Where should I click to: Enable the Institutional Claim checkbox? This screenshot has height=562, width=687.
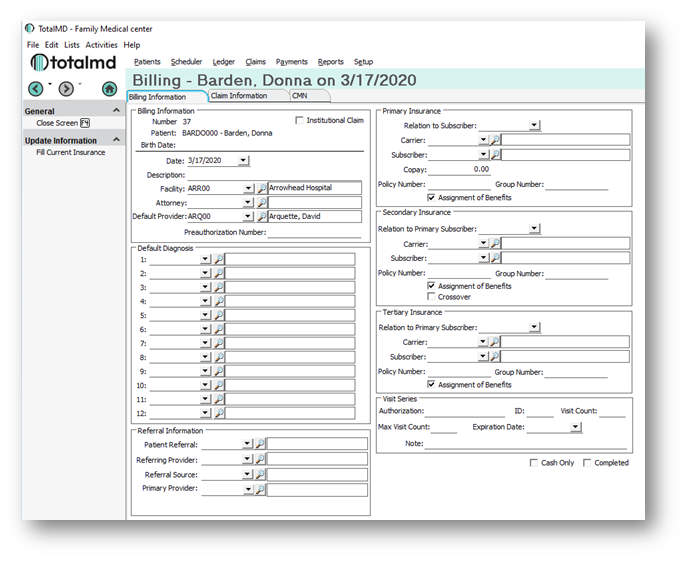(299, 121)
